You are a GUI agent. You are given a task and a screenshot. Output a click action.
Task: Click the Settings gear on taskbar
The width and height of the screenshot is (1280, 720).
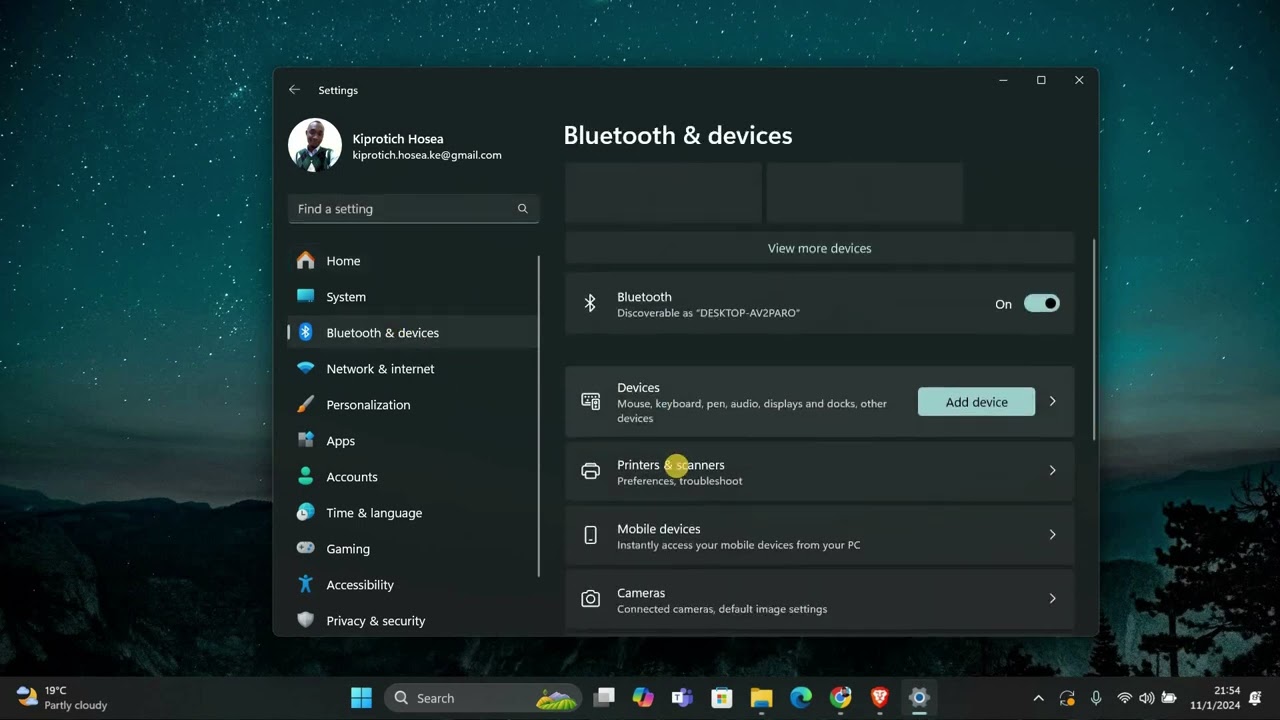pos(919,698)
